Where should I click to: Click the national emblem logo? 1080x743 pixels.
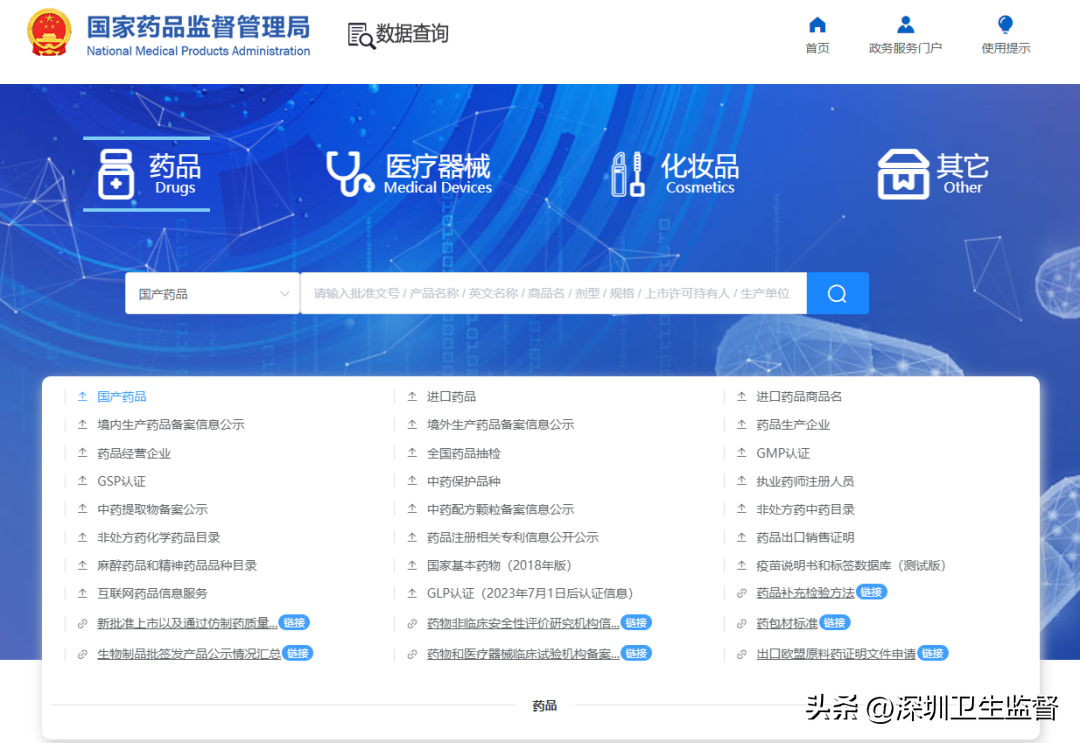click(49, 34)
